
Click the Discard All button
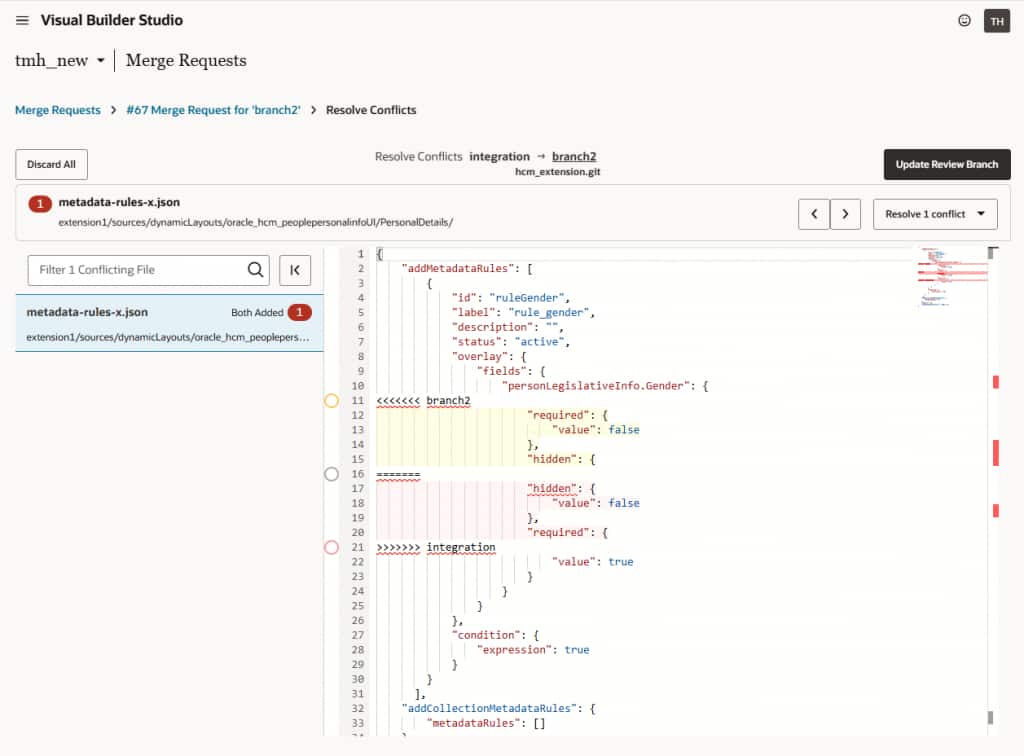[51, 165]
